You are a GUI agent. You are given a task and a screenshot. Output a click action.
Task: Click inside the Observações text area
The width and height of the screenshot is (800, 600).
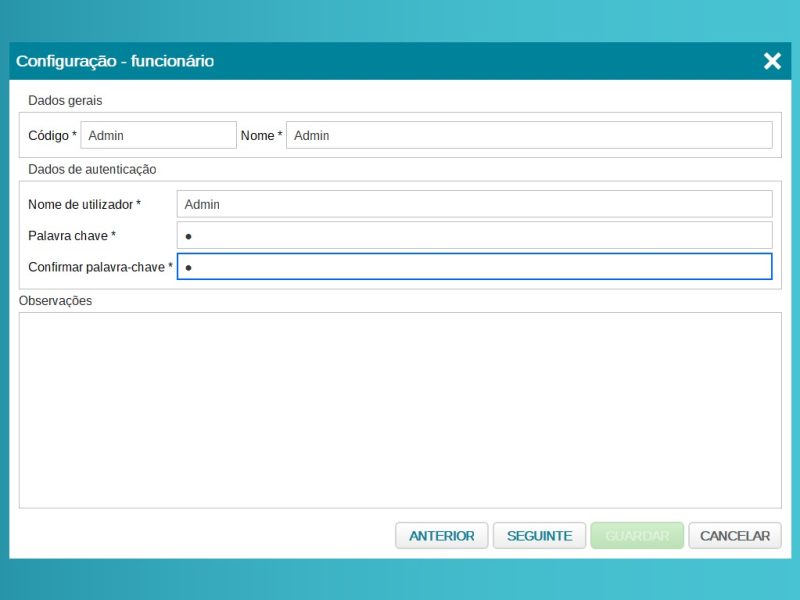pyautogui.click(x=400, y=410)
